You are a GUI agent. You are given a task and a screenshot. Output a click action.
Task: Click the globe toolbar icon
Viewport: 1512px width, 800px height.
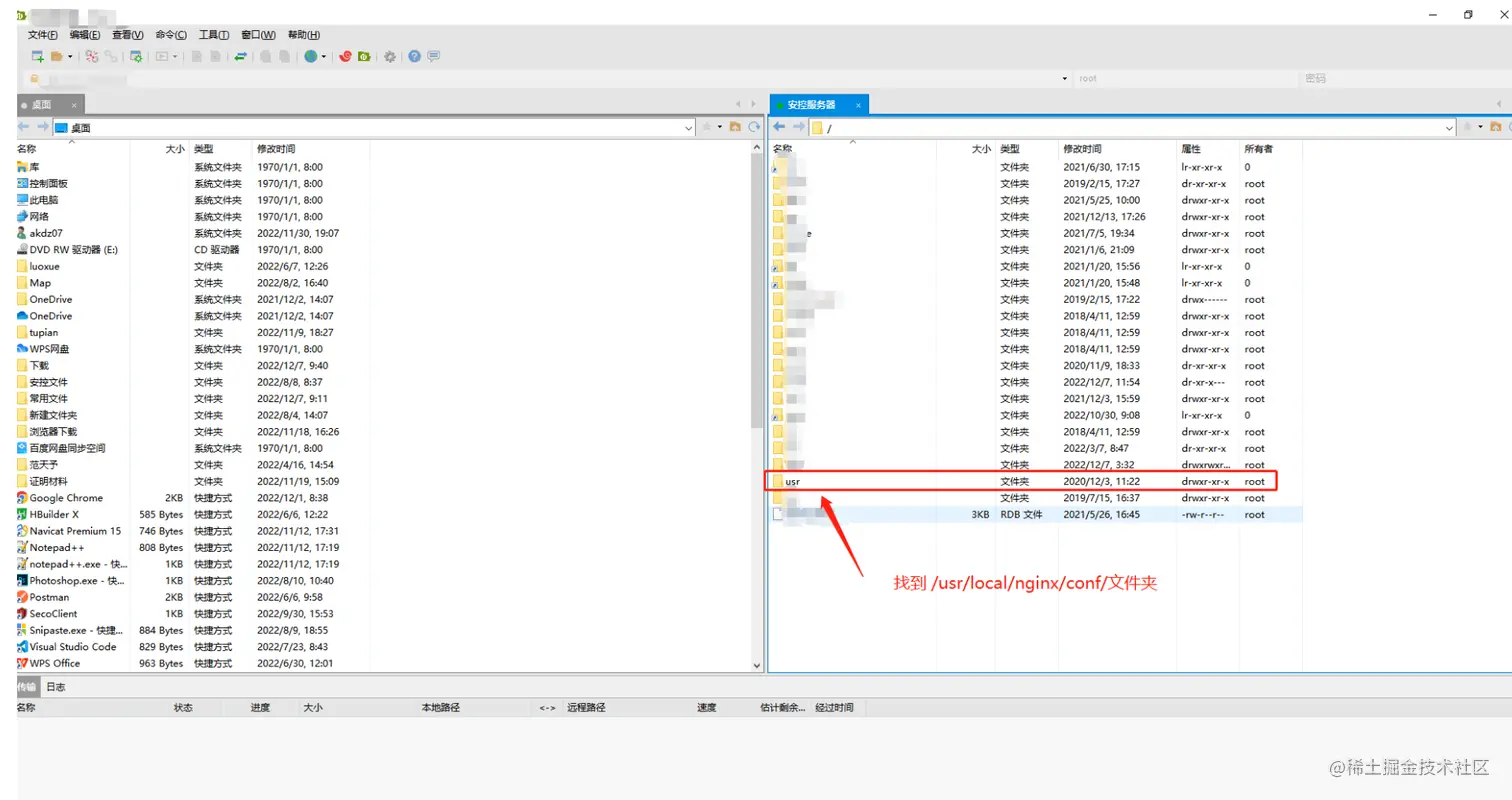311,57
